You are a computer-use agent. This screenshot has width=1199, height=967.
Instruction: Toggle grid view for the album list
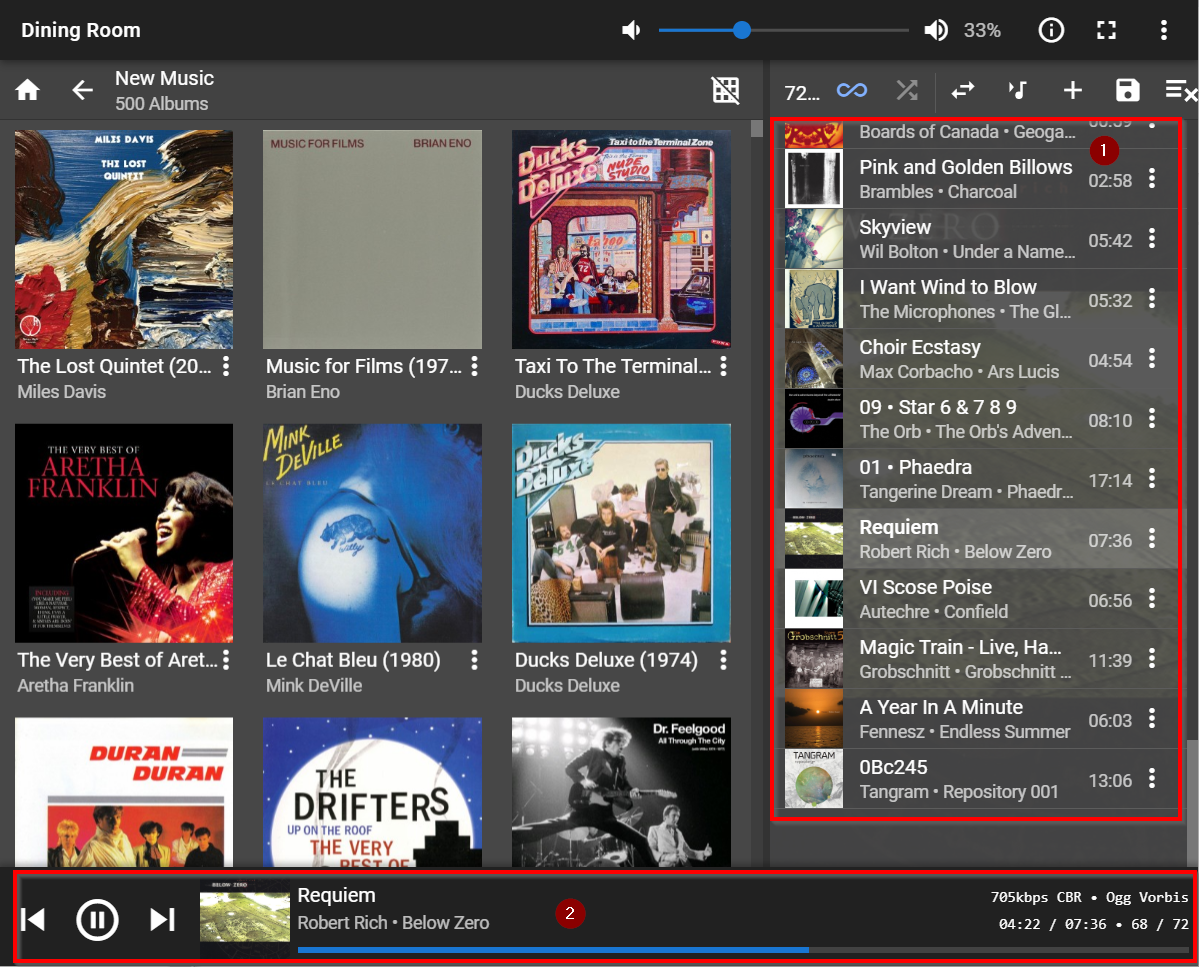pos(725,90)
